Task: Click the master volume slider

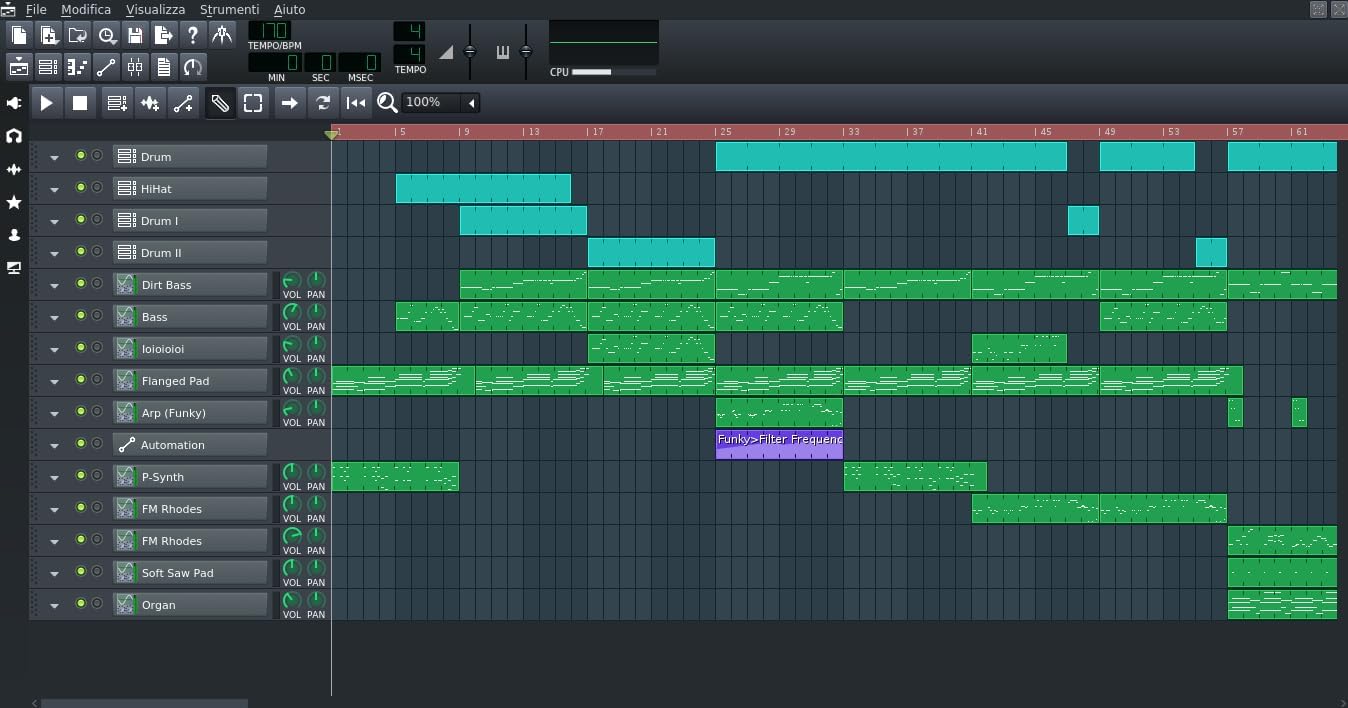Action: [x=470, y=51]
